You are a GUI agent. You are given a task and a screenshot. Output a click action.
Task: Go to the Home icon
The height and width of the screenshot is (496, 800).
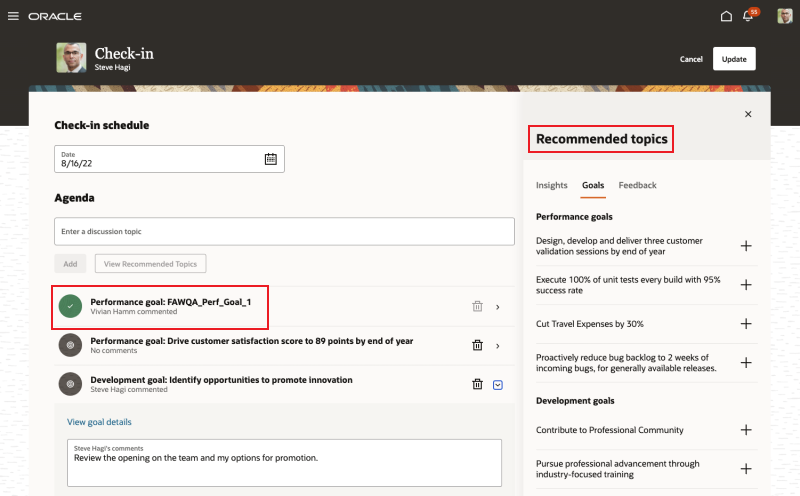tap(726, 16)
